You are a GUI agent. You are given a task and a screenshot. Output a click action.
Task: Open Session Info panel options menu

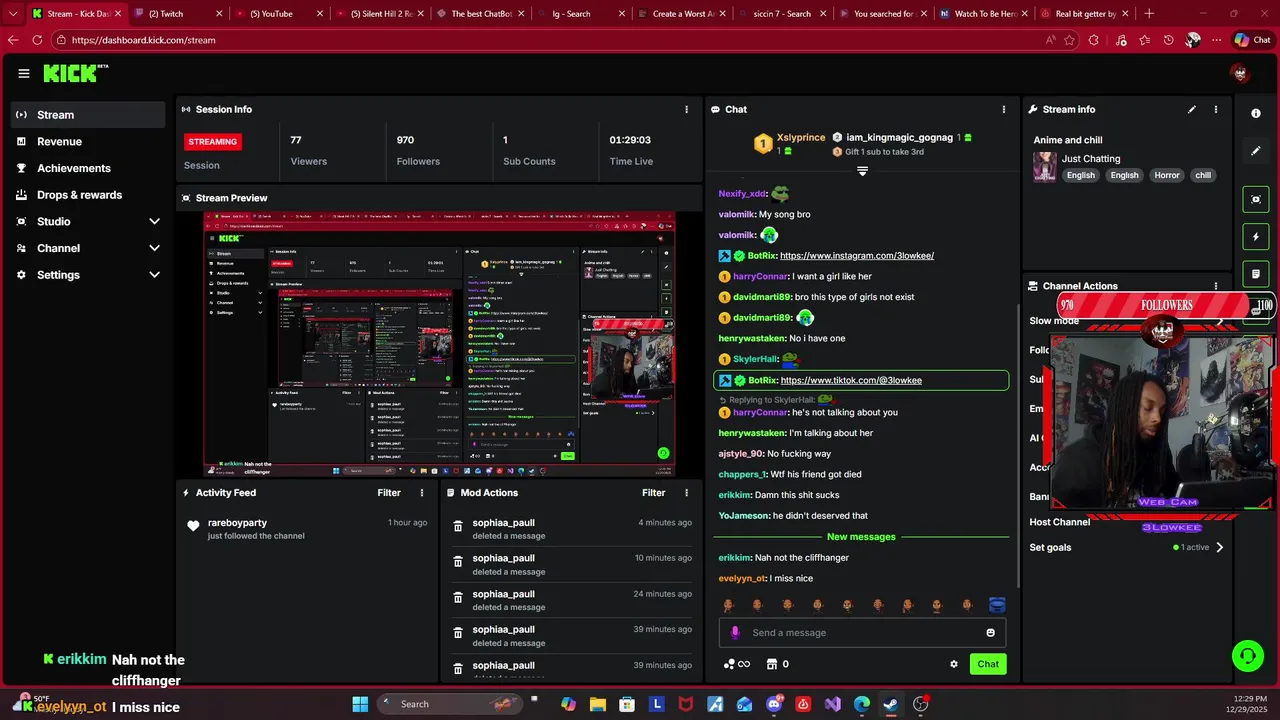(x=686, y=109)
